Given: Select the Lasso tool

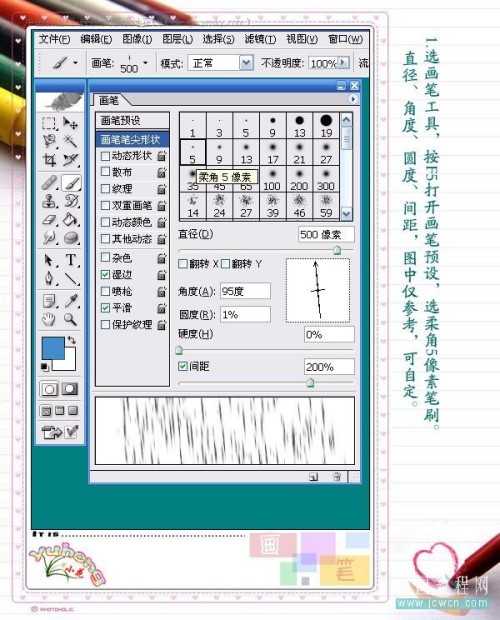Looking at the screenshot, I should [x=49, y=141].
